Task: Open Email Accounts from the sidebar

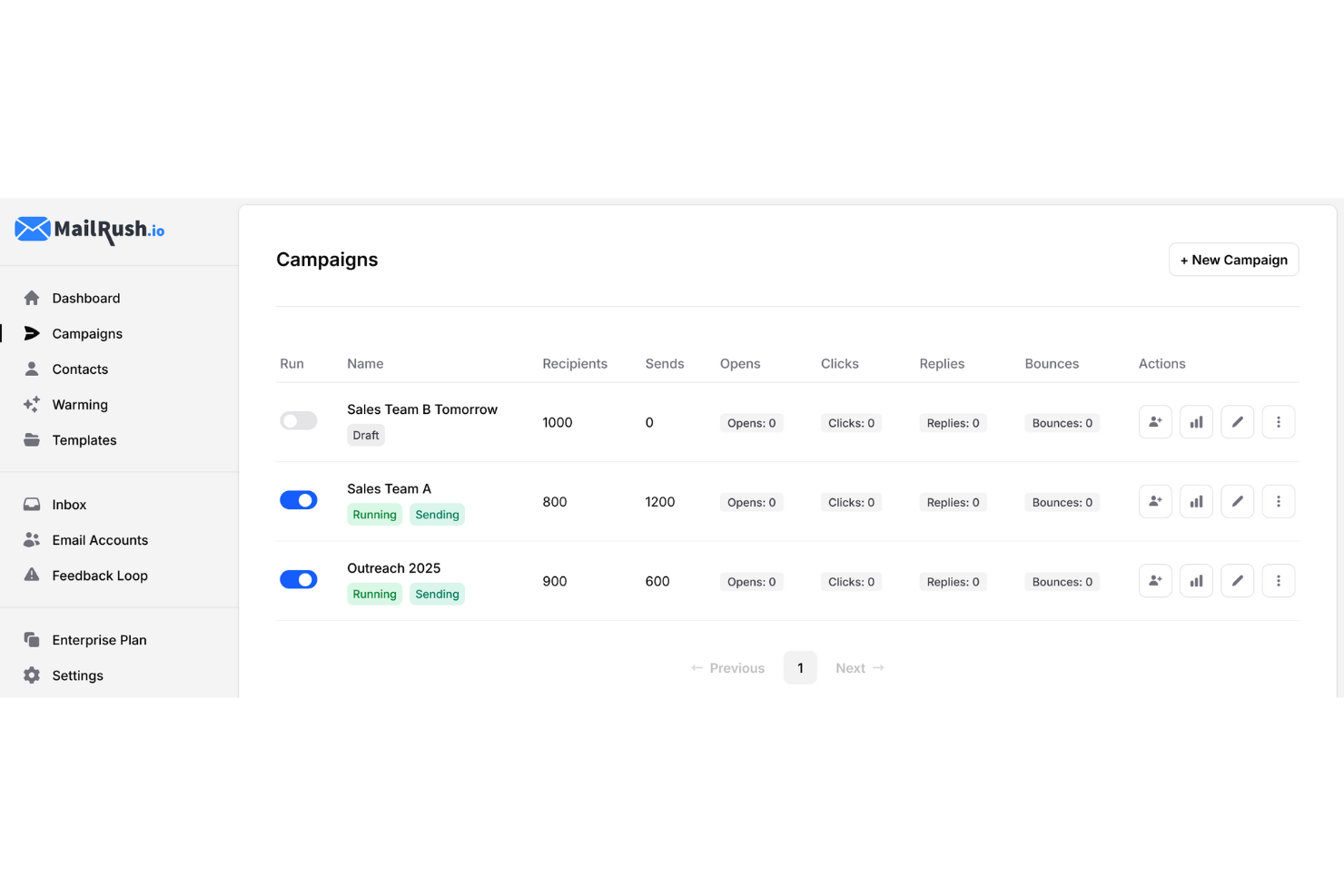Action: tap(100, 539)
